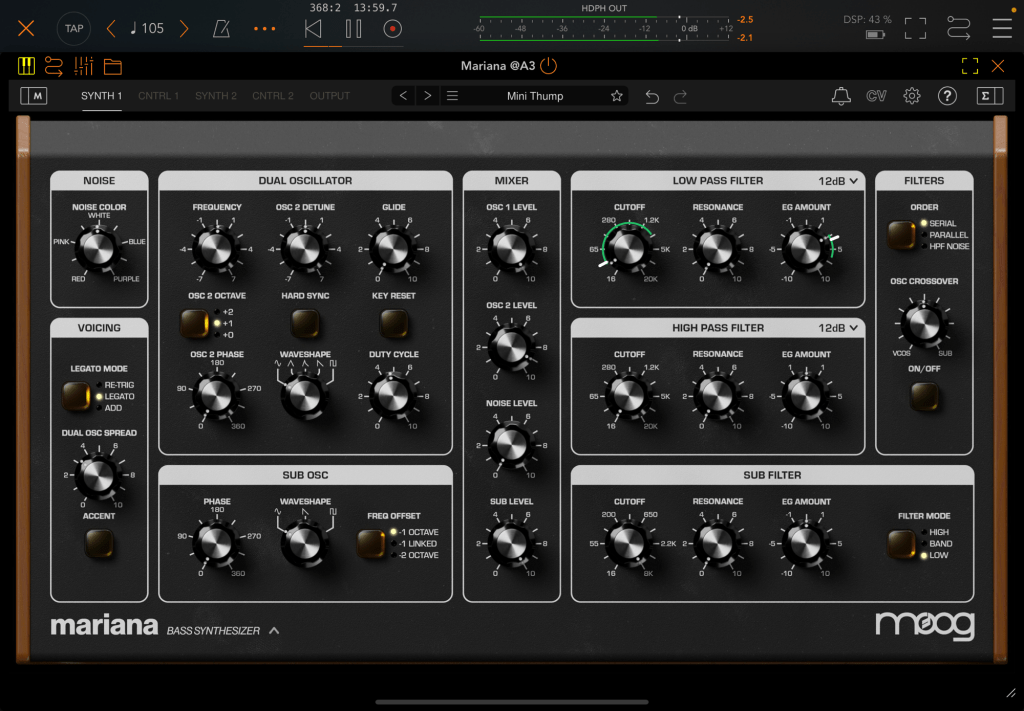Click the Low Pass Filter Cutoff knob
The height and width of the screenshot is (711, 1024).
(629, 246)
